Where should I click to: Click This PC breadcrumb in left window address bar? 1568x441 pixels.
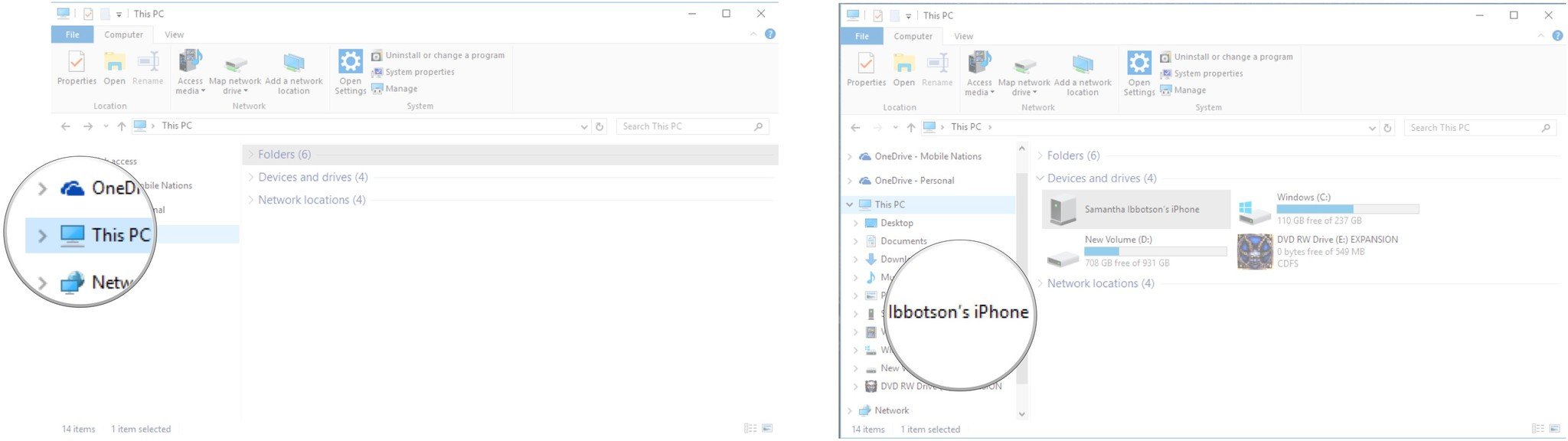177,126
